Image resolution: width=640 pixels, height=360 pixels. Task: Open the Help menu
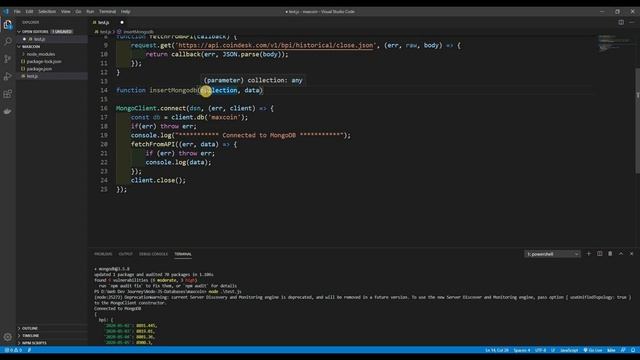[x=125, y=11]
